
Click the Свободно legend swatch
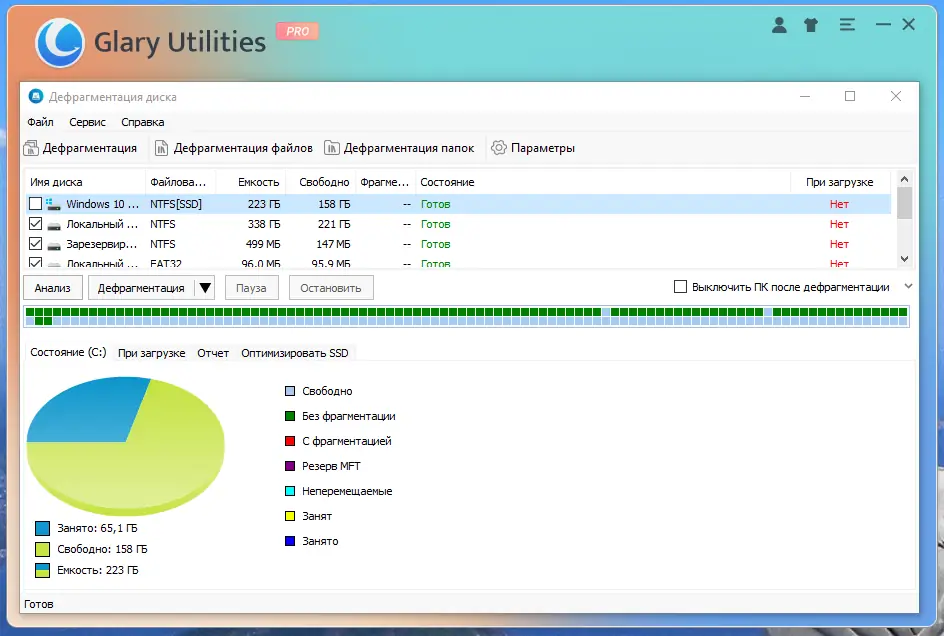point(290,391)
